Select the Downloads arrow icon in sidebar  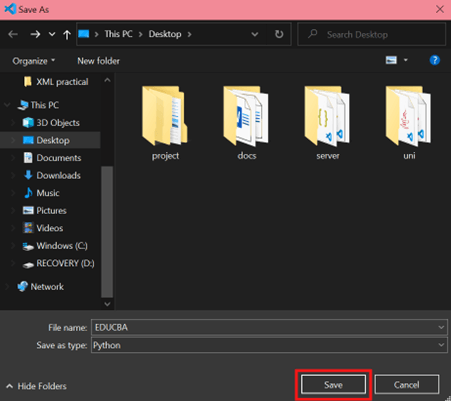[28, 175]
